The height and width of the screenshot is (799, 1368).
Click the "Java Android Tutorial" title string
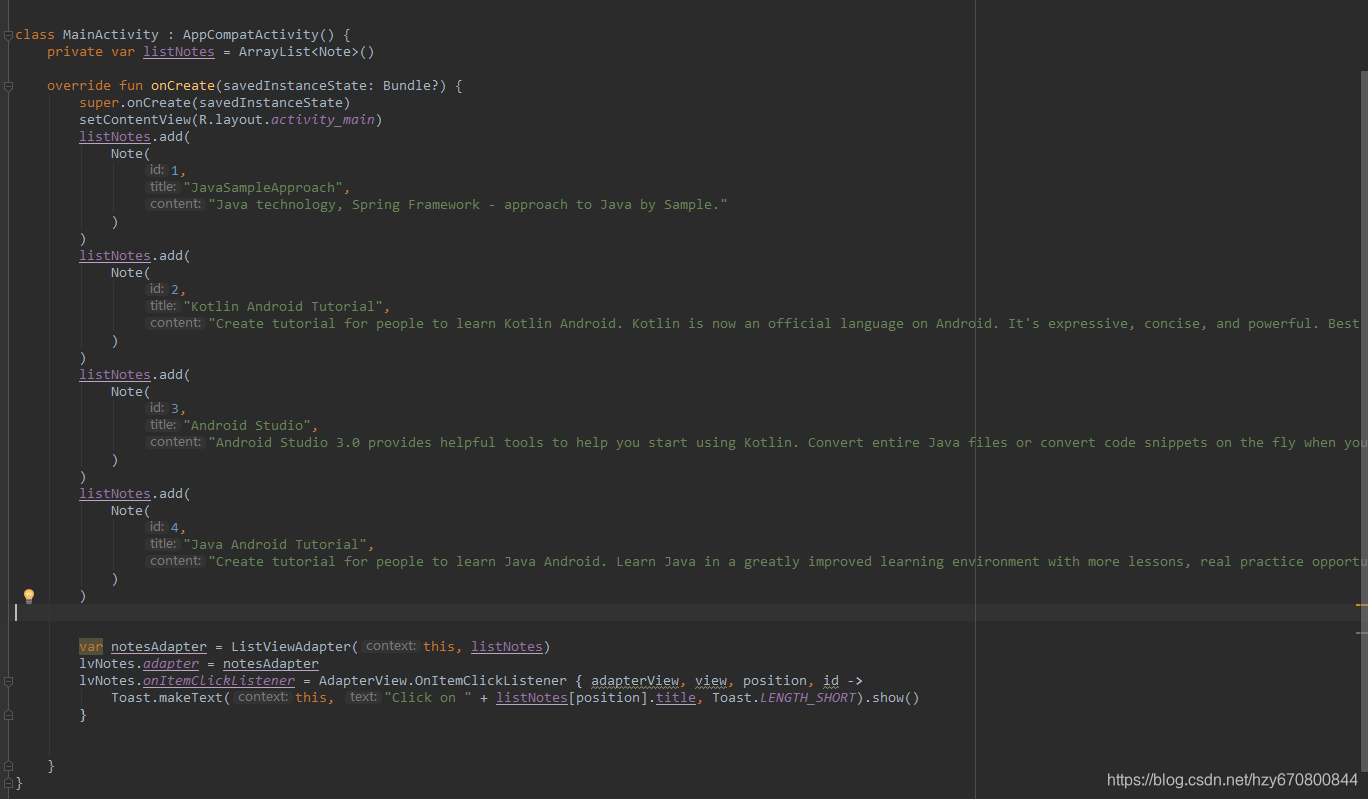[275, 545]
